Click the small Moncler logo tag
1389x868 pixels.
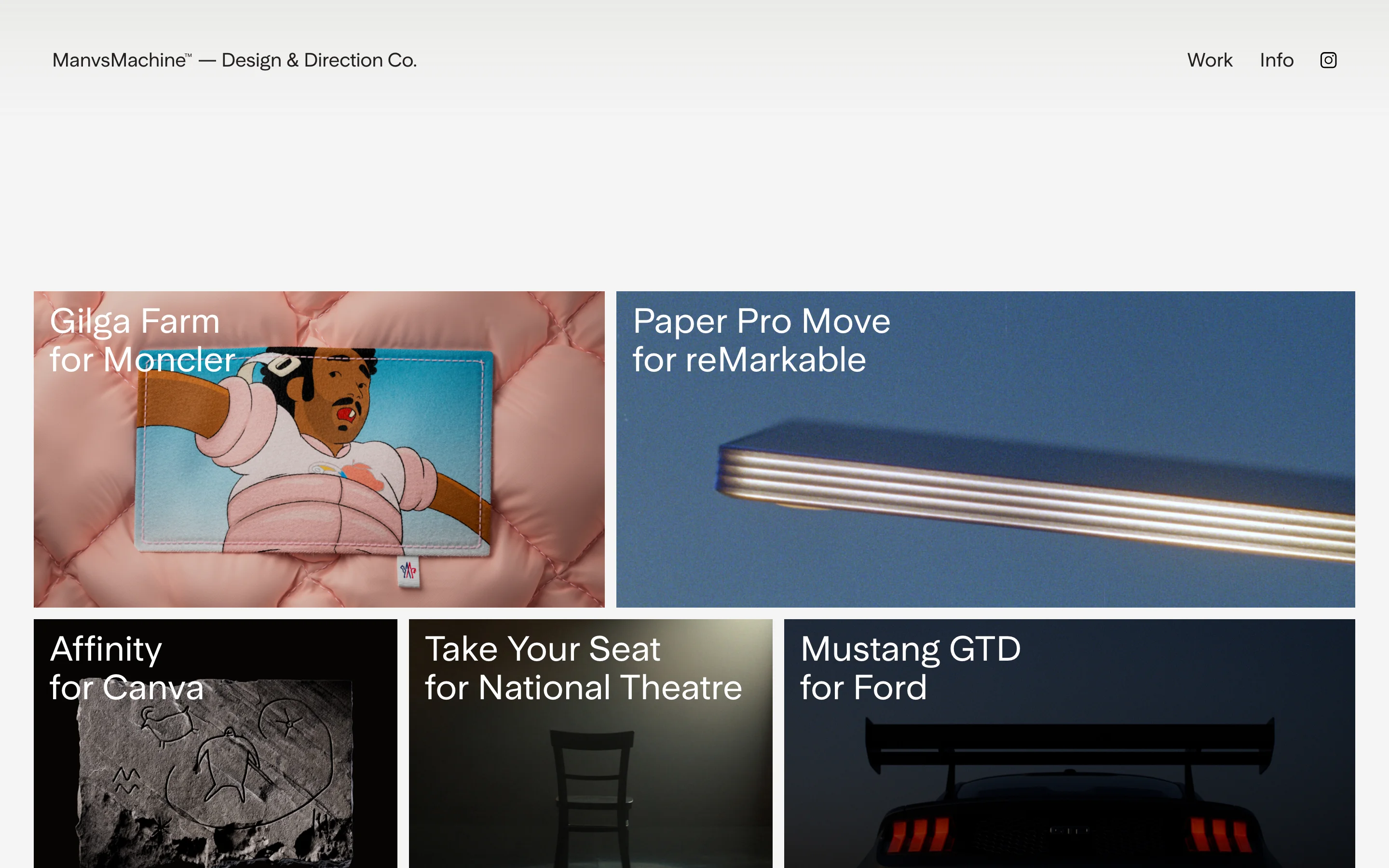click(408, 570)
